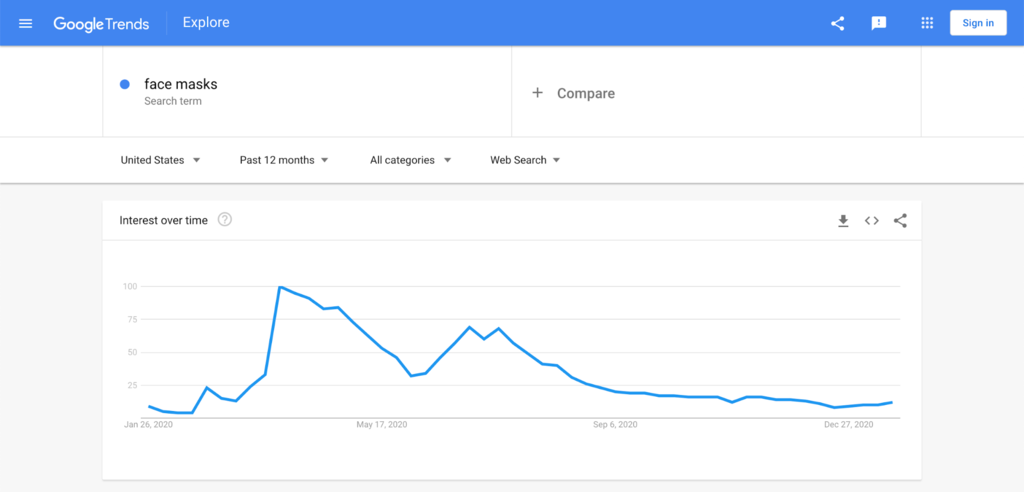This screenshot has width=1024, height=492.
Task: Select the Explore header item
Action: tap(206, 23)
